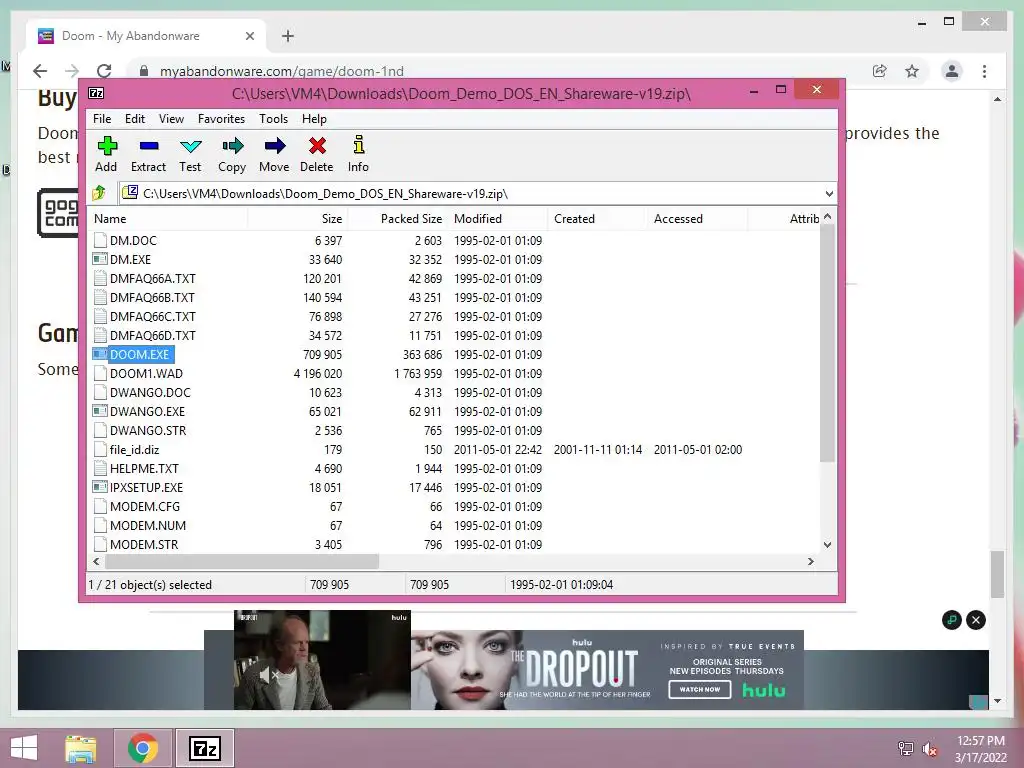Select the DMFAQ66D.TXT file
The width and height of the screenshot is (1024, 768).
(153, 335)
